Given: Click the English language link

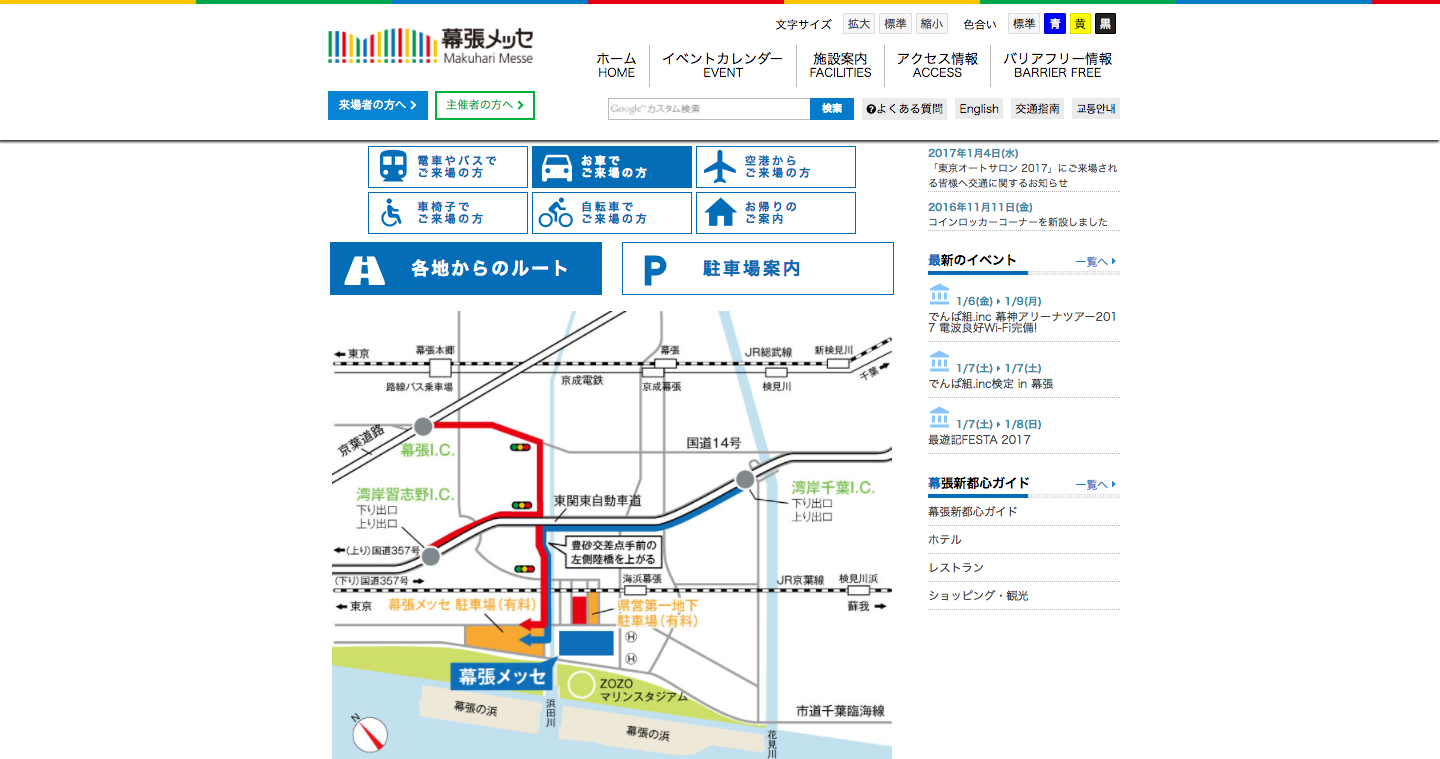Looking at the screenshot, I should tap(978, 108).
